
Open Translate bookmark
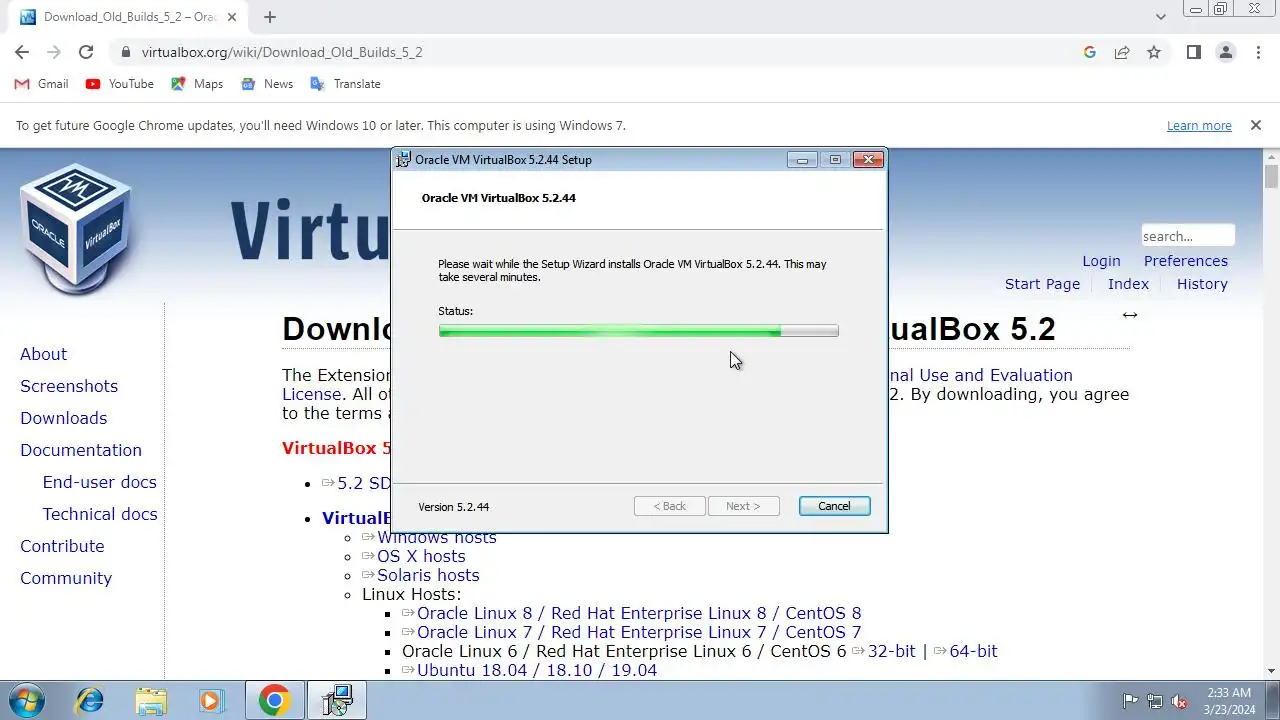click(346, 84)
